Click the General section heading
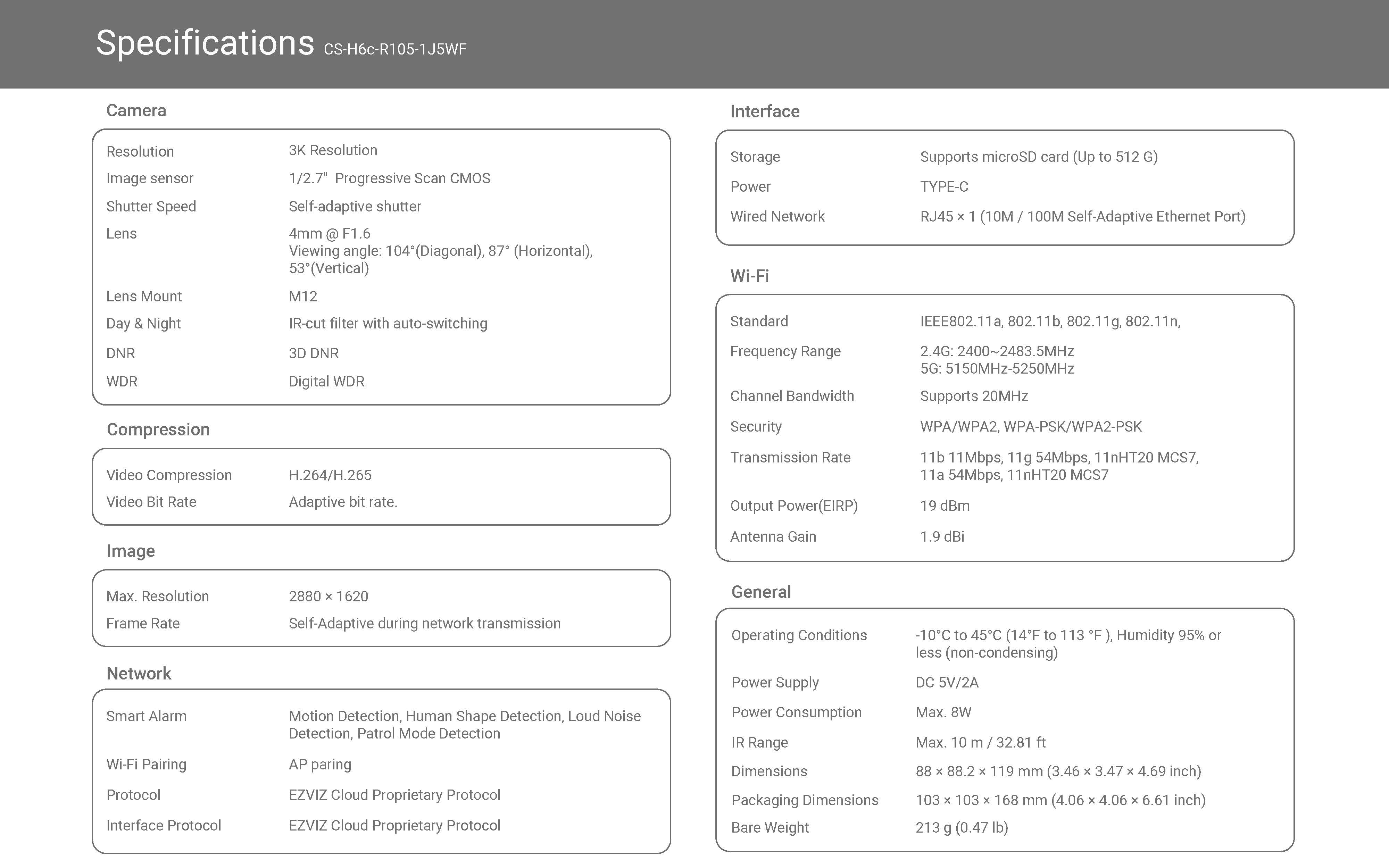 [760, 592]
